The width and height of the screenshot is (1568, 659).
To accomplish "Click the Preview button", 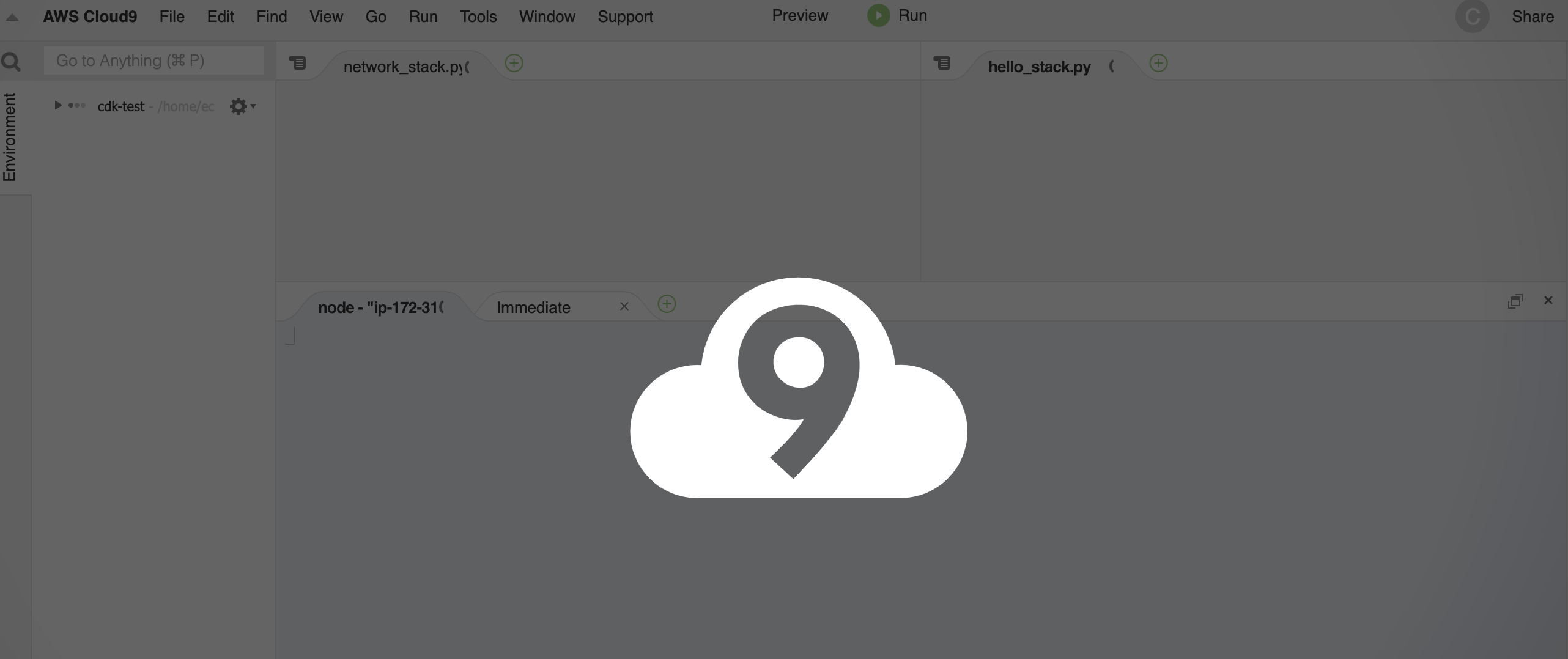I will (800, 15).
